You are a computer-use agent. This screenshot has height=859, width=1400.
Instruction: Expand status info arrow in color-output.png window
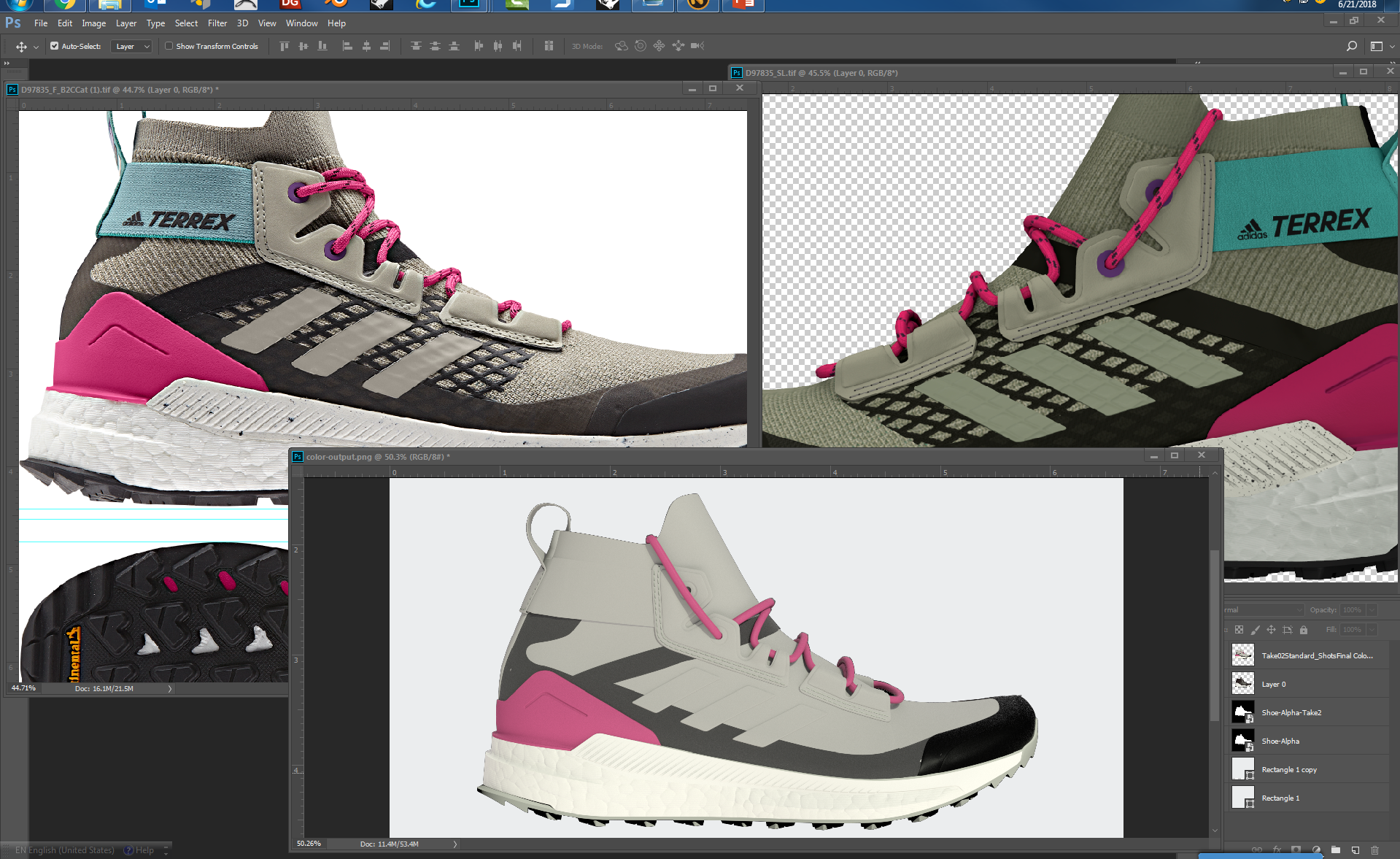coord(455,844)
